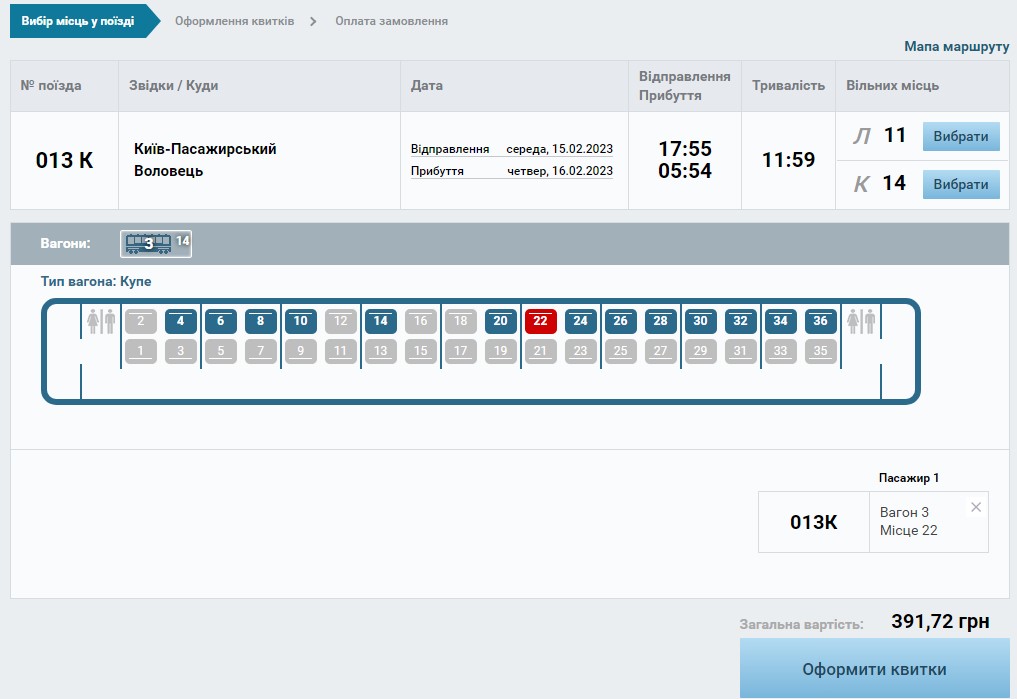
Task: Click the Вибір місць у поїзді step
Action: (x=78, y=21)
